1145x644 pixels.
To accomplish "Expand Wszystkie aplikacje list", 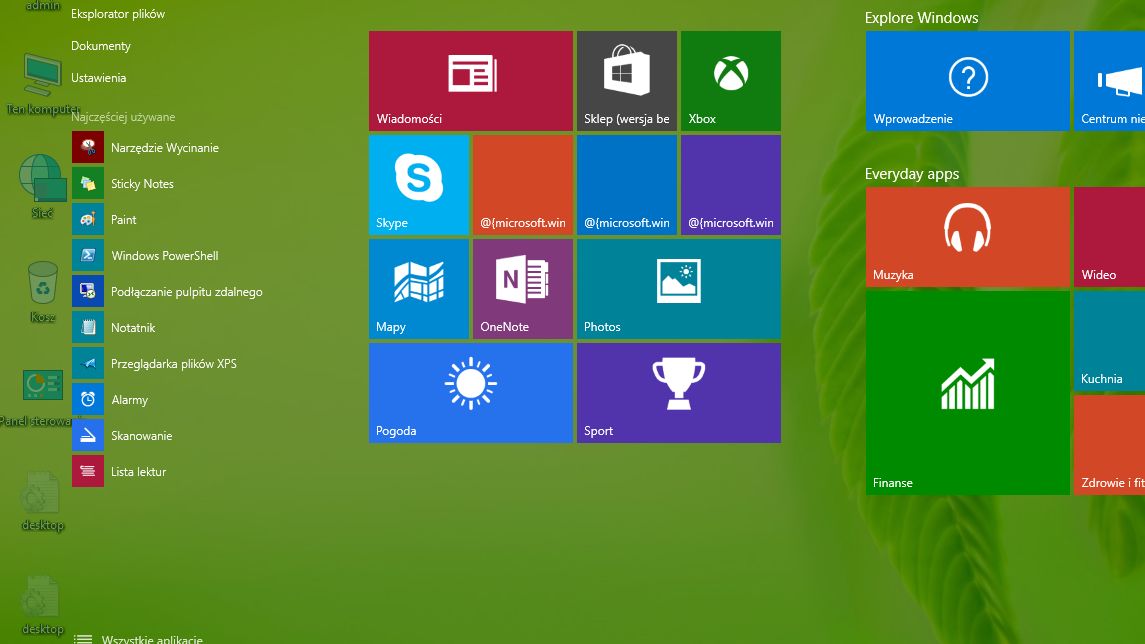I will (139, 638).
